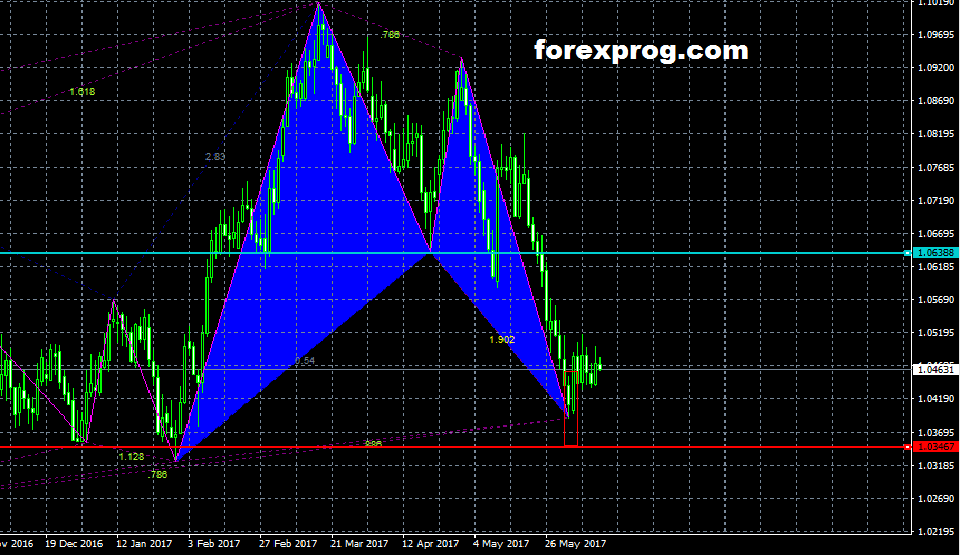Click the 27 Feb 2017 date label
The width and height of the screenshot is (960, 555).
[287, 544]
